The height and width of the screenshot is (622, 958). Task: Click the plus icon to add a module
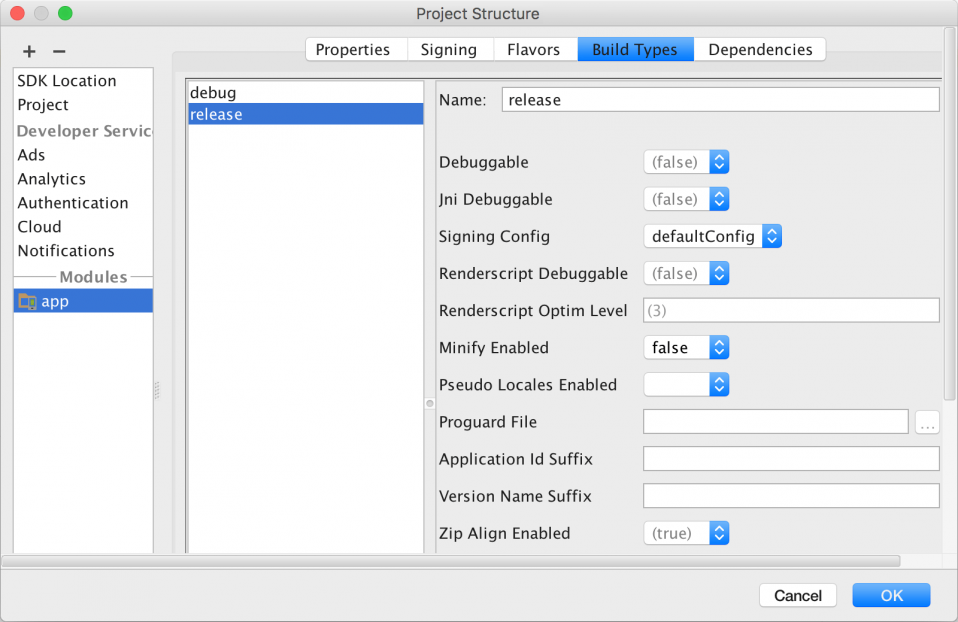tap(28, 51)
